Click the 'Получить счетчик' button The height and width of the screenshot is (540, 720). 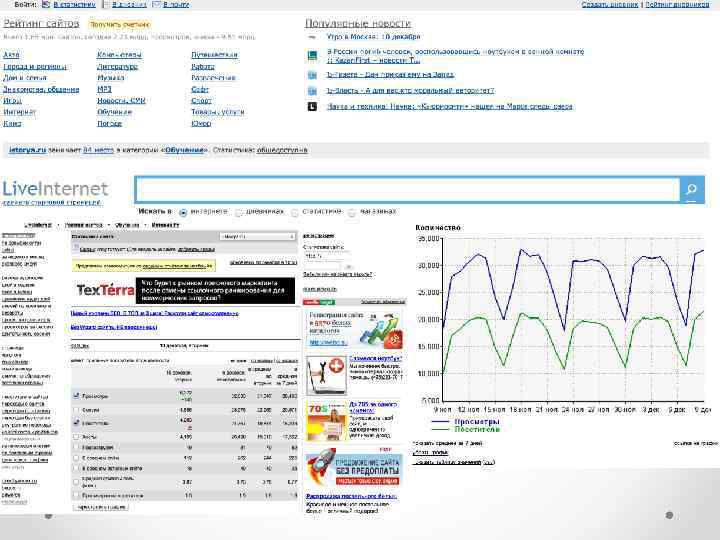click(x=119, y=24)
